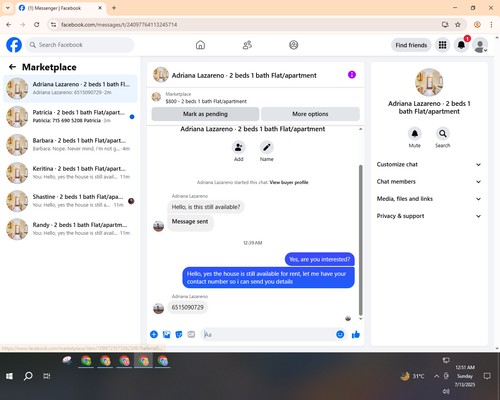This screenshot has width=500, height=400.
Task: Open conversation information purple icon
Action: pyautogui.click(x=352, y=75)
